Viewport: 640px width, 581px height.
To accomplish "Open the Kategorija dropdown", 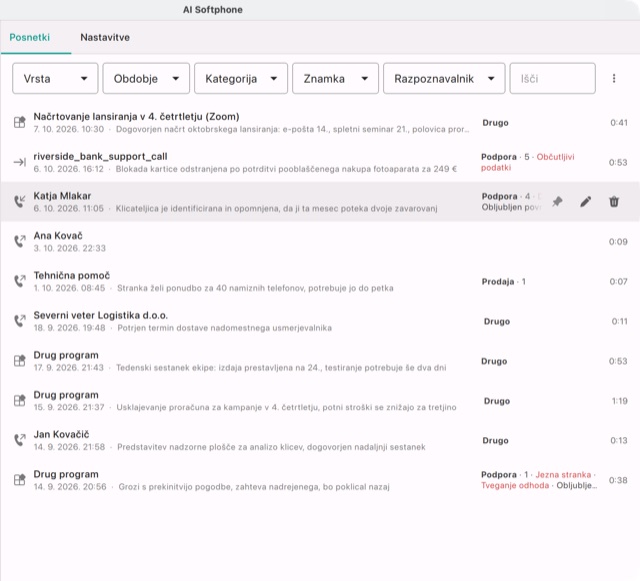I will (x=241, y=78).
